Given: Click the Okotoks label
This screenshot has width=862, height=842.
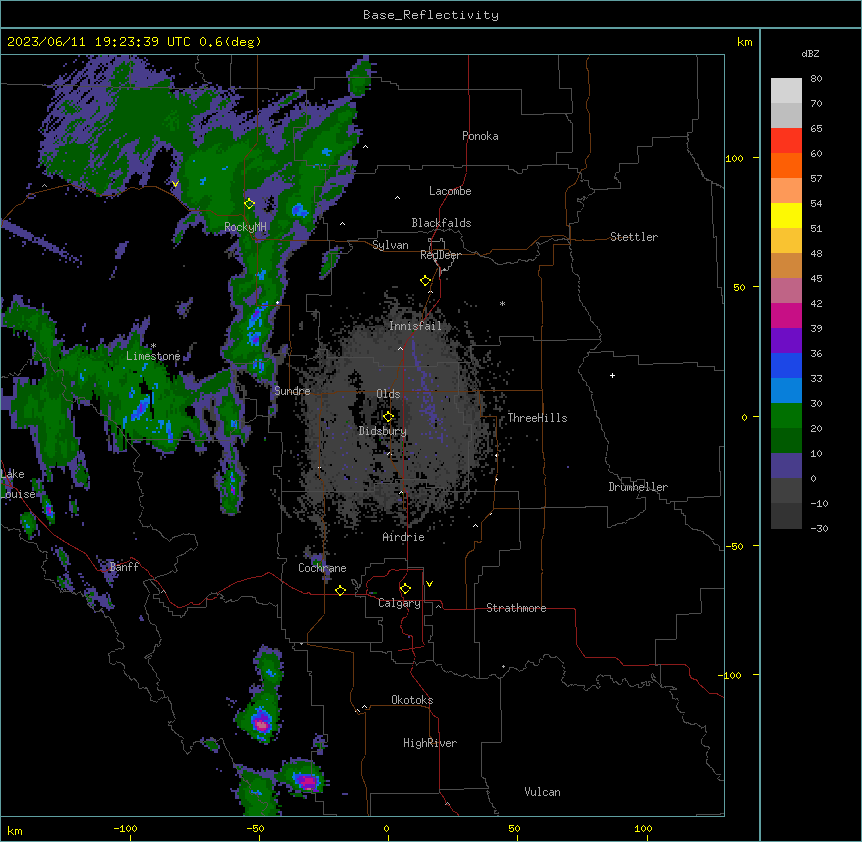Looking at the screenshot, I should (x=412, y=700).
